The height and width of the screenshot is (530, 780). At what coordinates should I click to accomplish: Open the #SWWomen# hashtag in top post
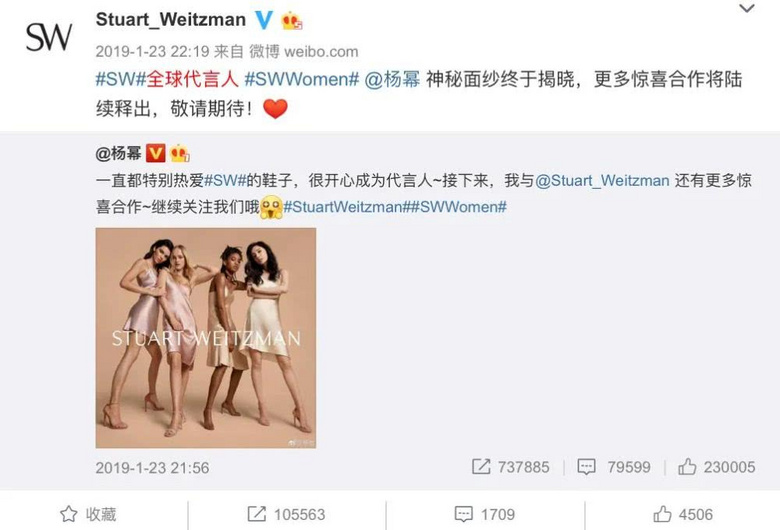coord(302,79)
